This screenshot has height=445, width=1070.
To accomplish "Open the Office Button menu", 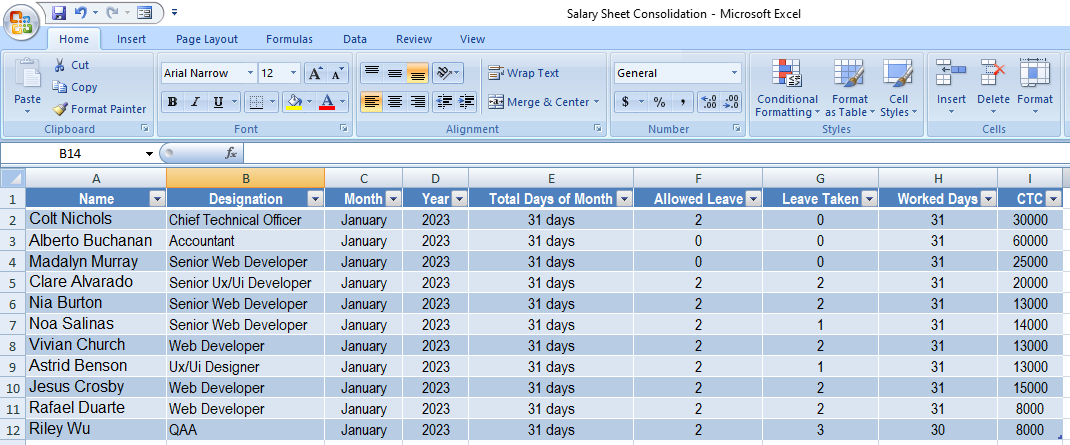I will [21, 22].
